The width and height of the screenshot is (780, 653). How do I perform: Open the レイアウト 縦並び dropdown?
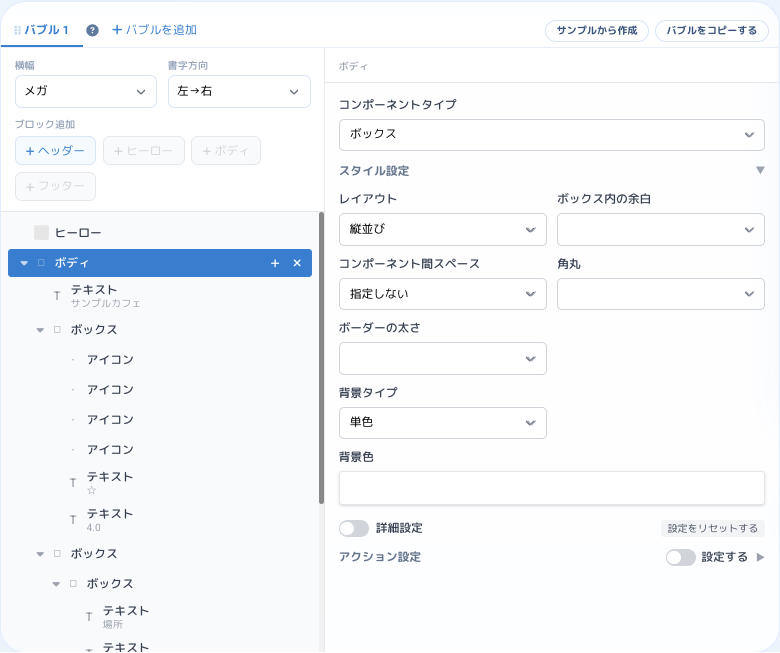pyautogui.click(x=443, y=229)
